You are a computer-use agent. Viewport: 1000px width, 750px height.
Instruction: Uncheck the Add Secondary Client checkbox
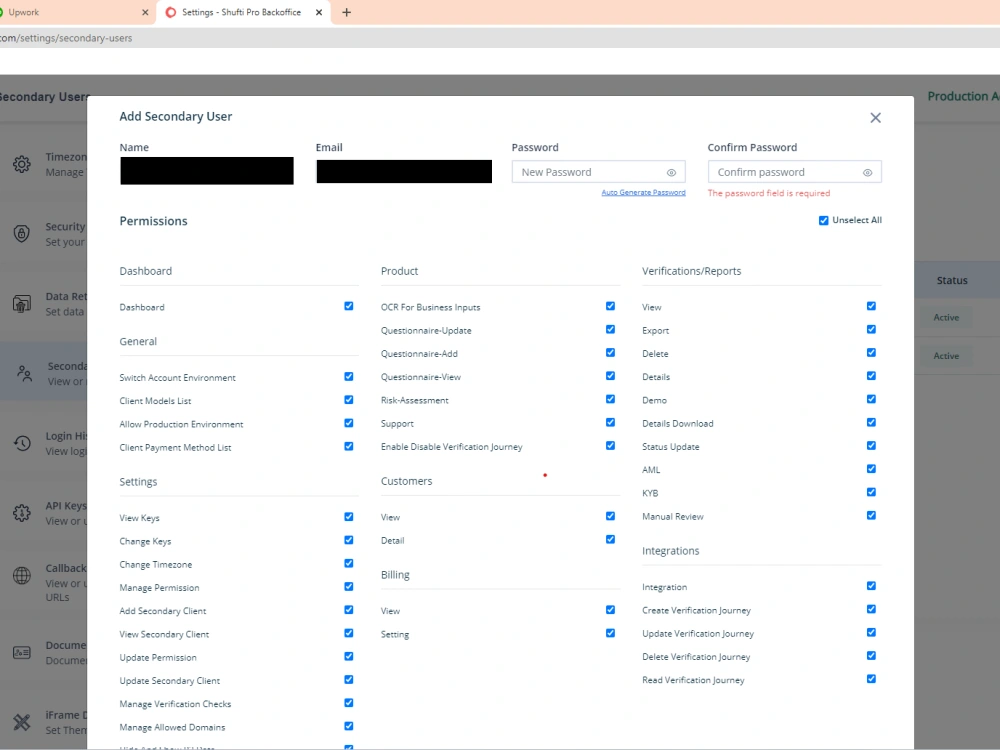pos(349,610)
